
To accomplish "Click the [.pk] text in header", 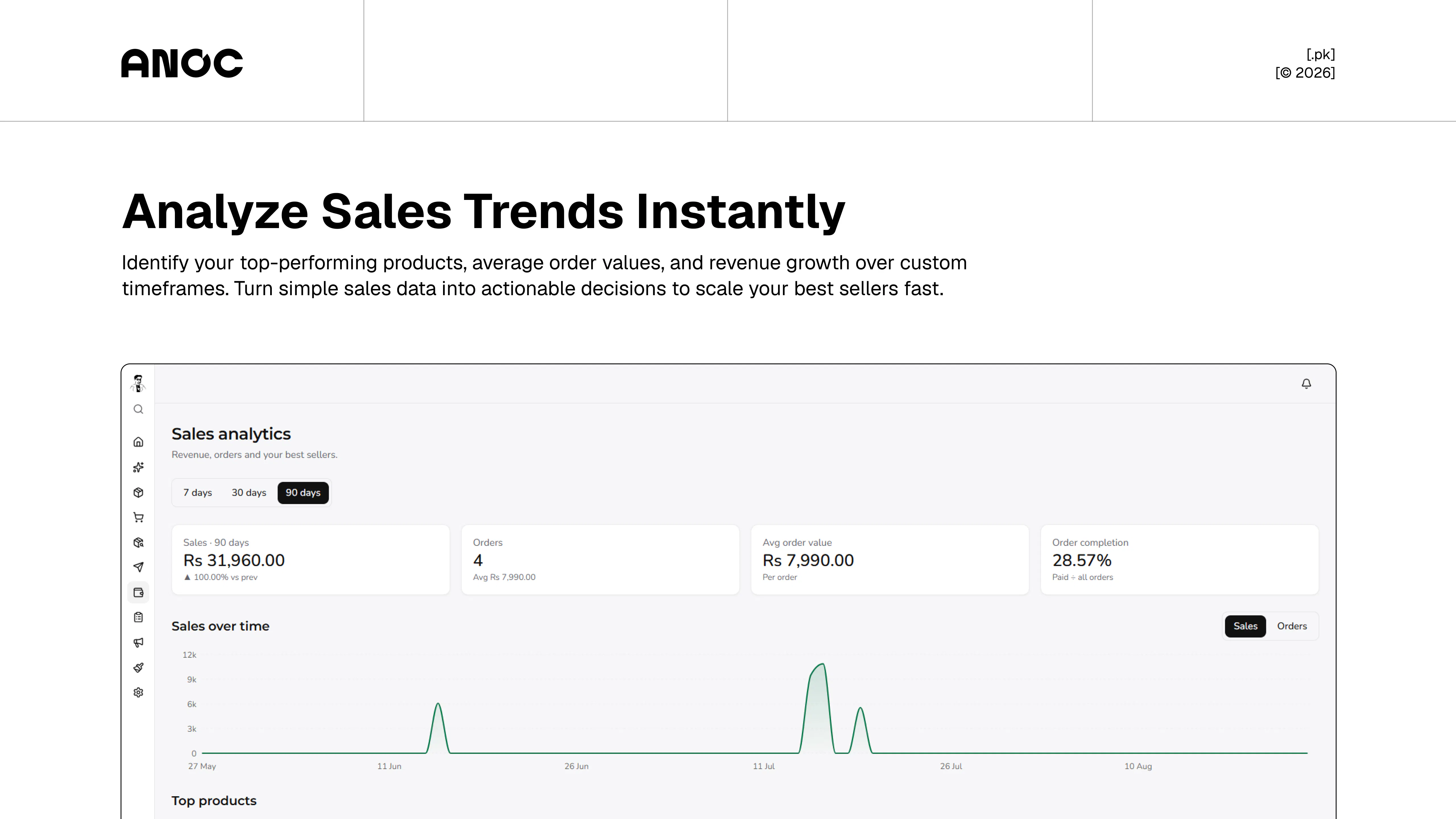I will [1320, 54].
